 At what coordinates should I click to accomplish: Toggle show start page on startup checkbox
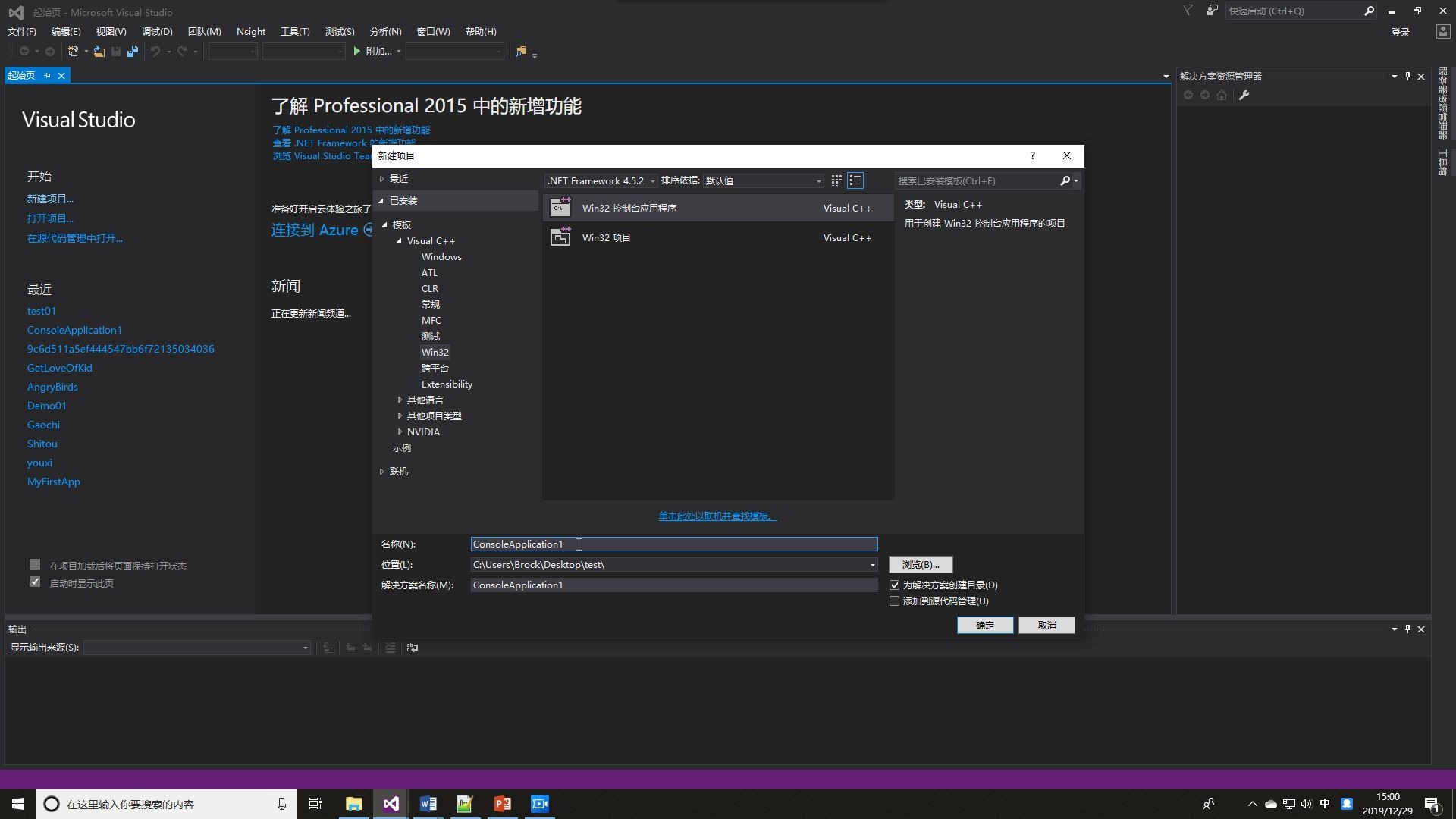(x=35, y=582)
